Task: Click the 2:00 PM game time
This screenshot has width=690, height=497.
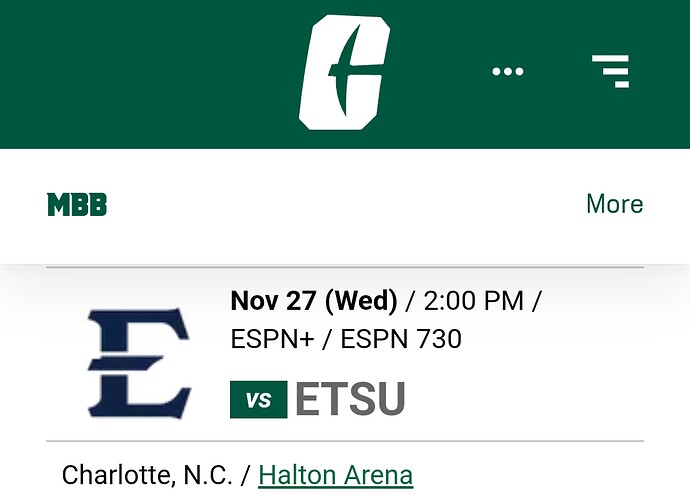Action: coord(473,301)
